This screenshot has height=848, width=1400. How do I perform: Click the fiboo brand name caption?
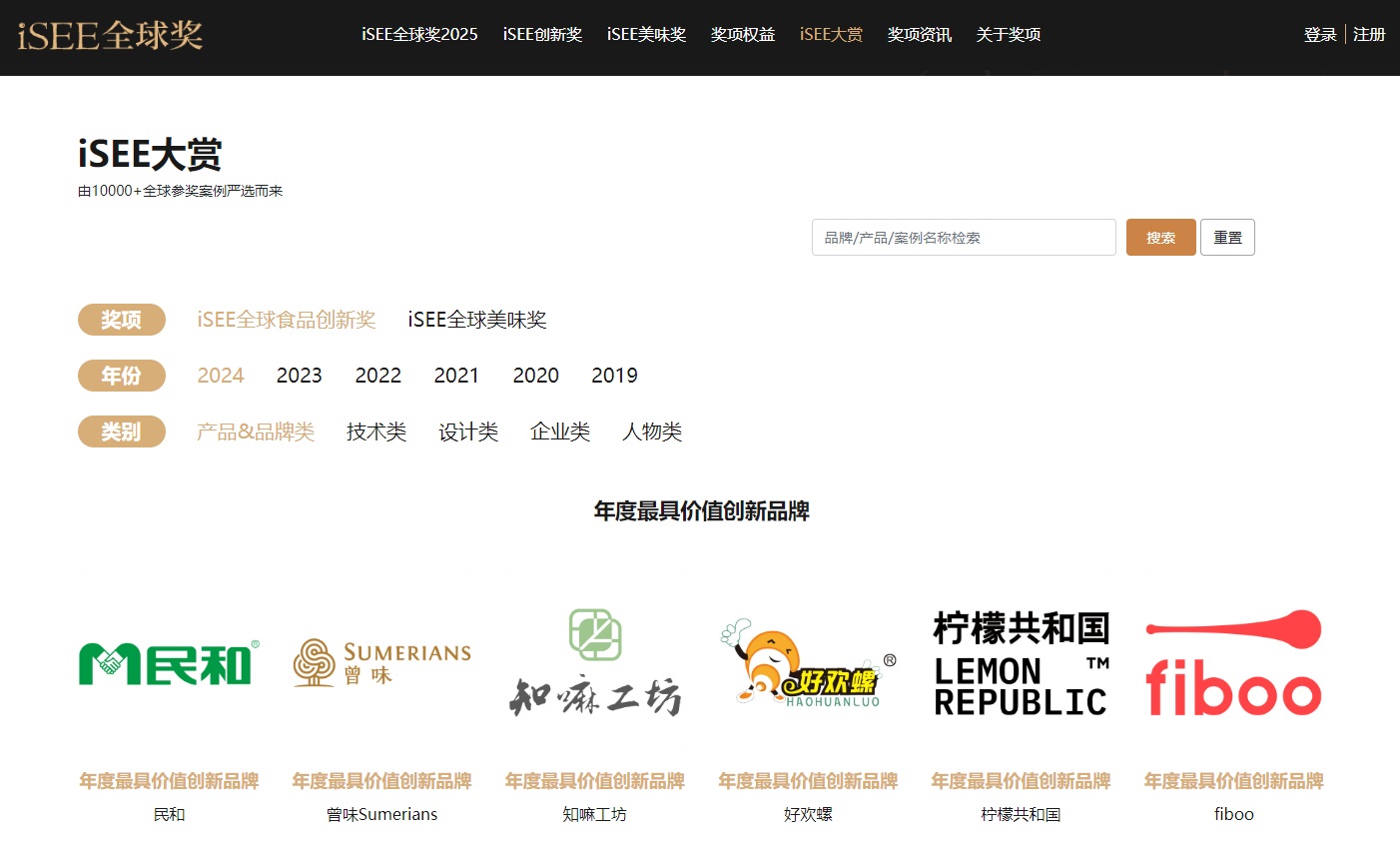coord(1233,814)
